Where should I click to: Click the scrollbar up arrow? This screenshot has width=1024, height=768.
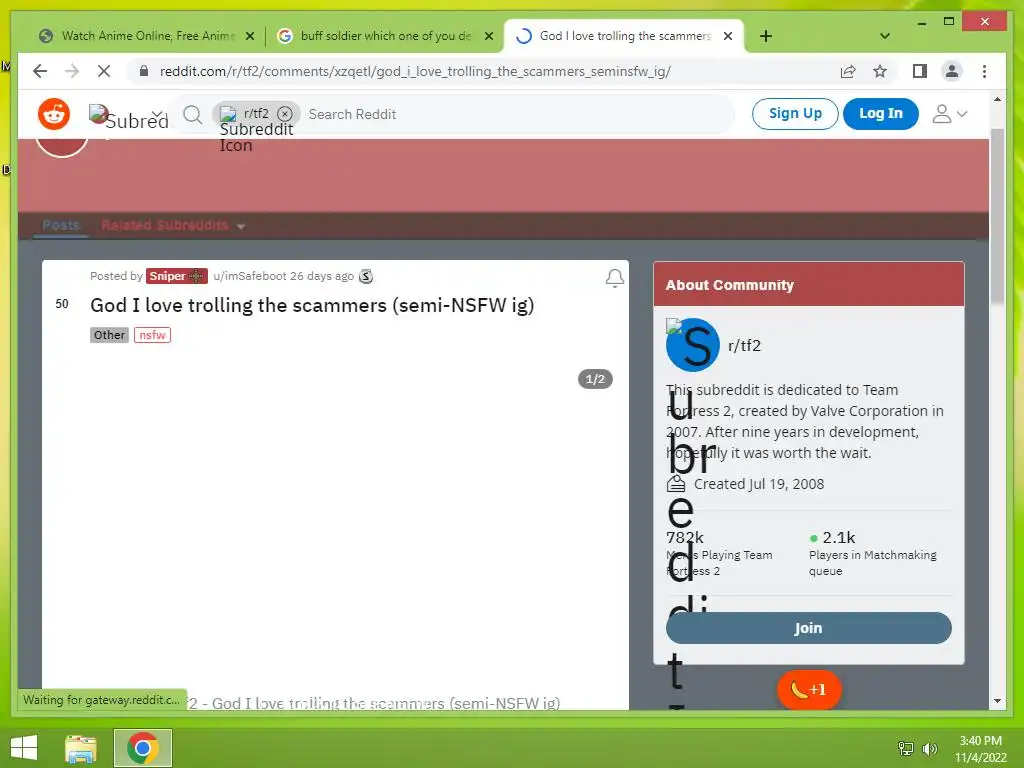coord(997,99)
